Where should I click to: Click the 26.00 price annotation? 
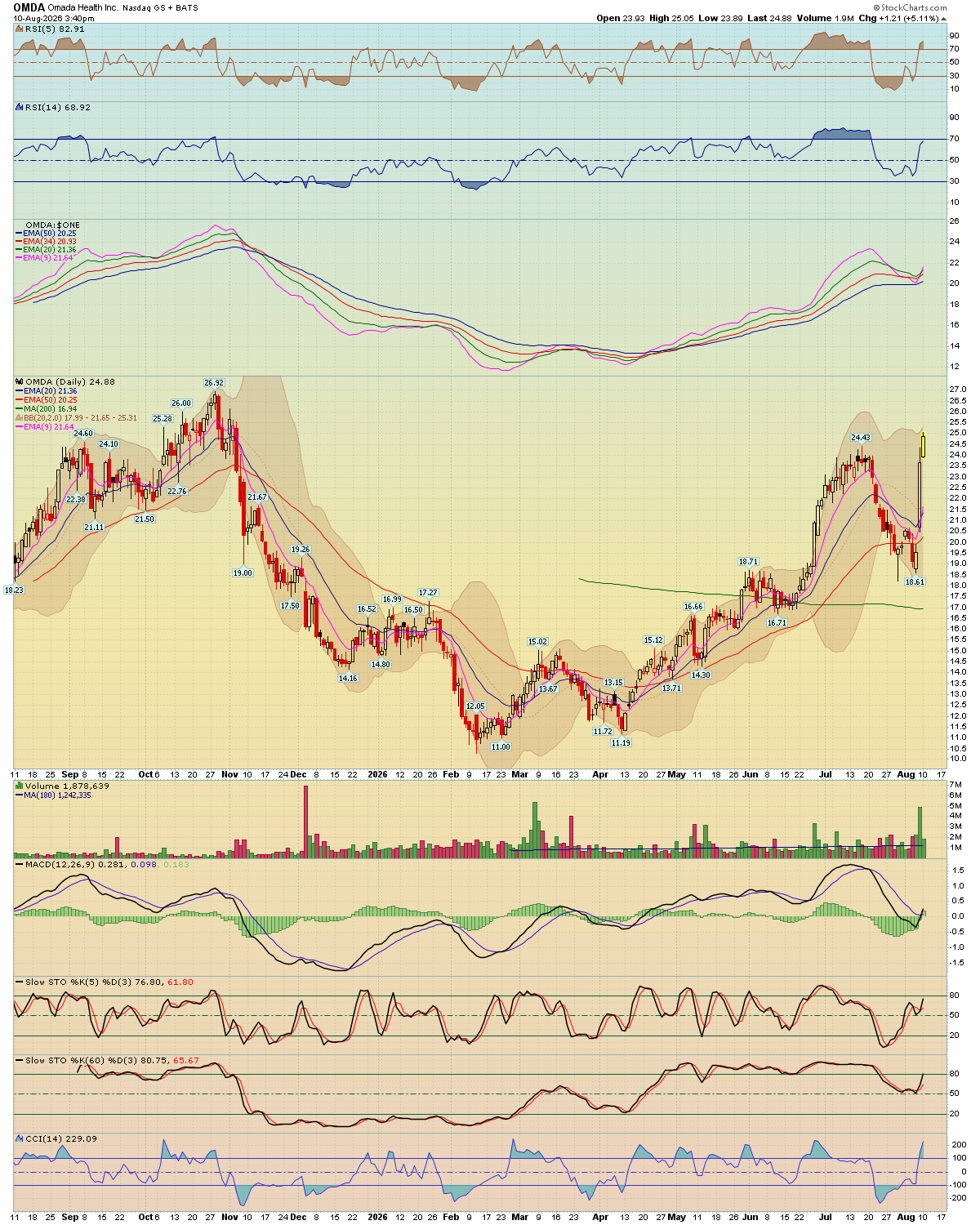180,403
